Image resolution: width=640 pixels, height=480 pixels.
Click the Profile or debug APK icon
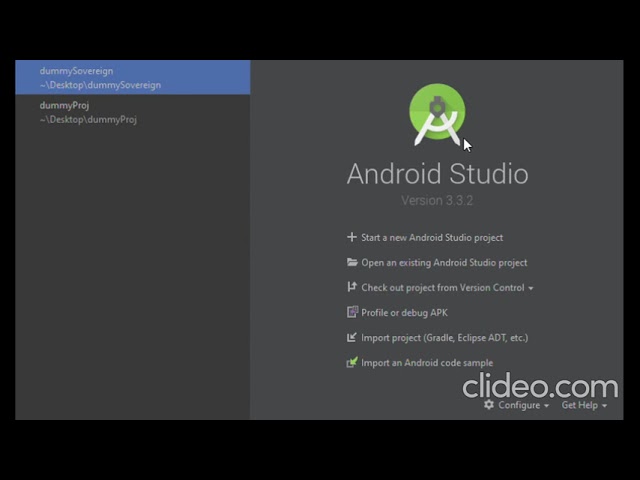(x=352, y=312)
